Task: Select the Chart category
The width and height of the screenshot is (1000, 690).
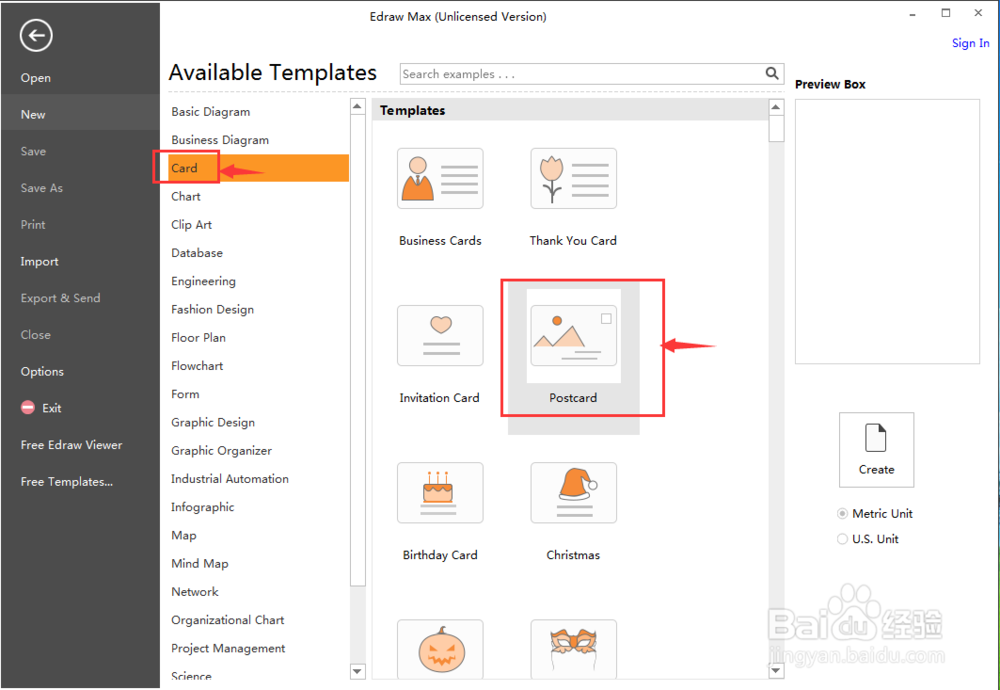Action: [x=186, y=196]
